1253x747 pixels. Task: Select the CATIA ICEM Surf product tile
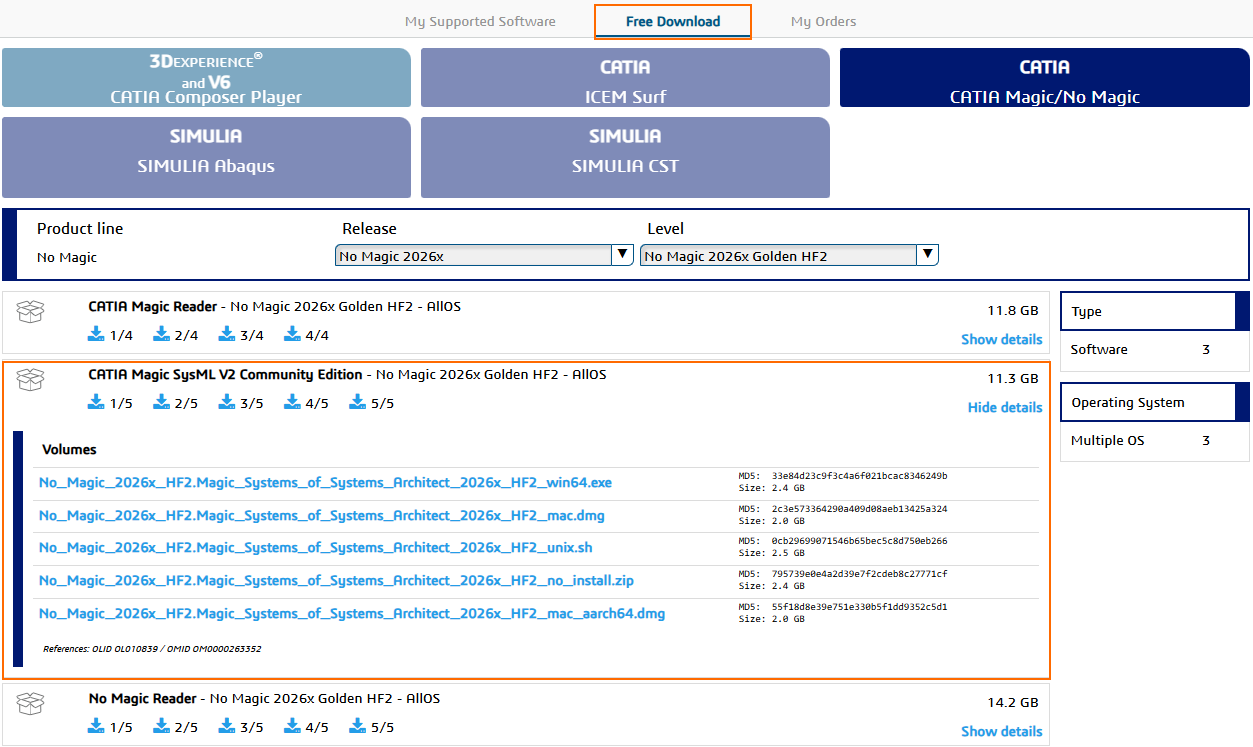625,77
